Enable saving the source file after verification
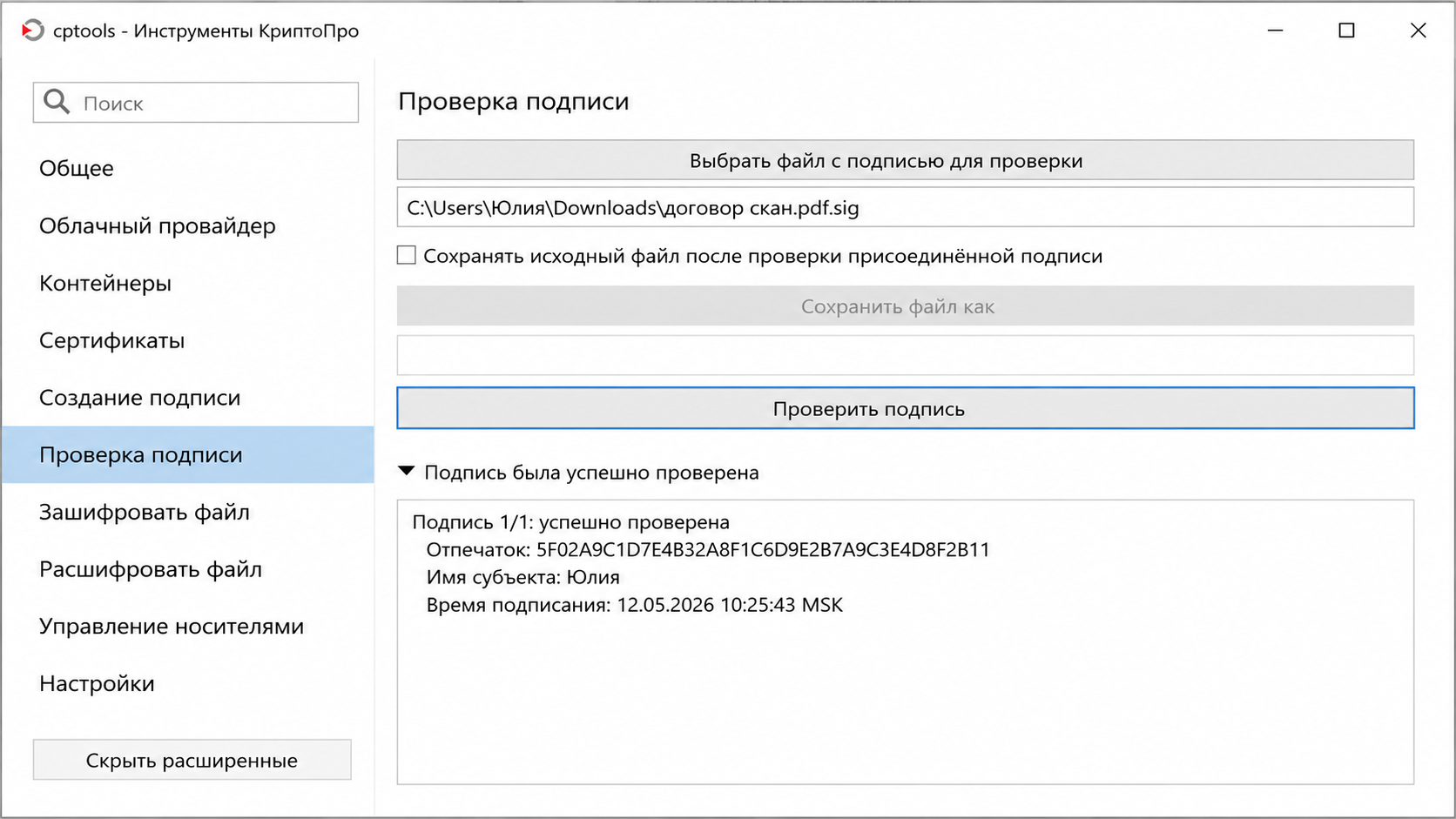Screen dimensions: 1456x819 point(407,255)
